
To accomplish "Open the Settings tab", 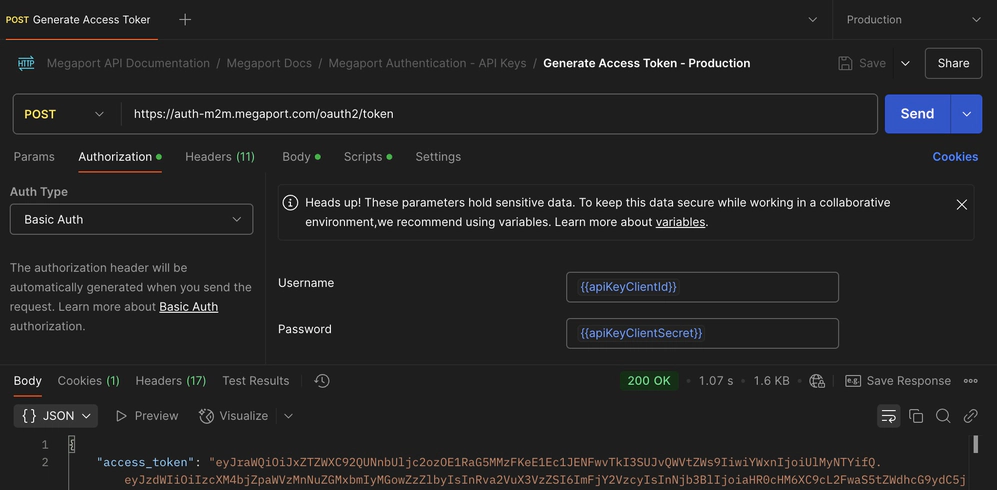I will tap(438, 157).
